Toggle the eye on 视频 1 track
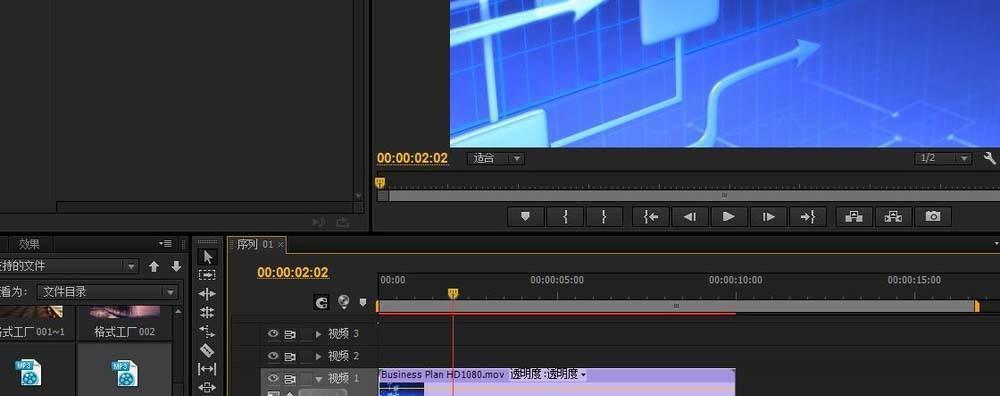 click(273, 378)
